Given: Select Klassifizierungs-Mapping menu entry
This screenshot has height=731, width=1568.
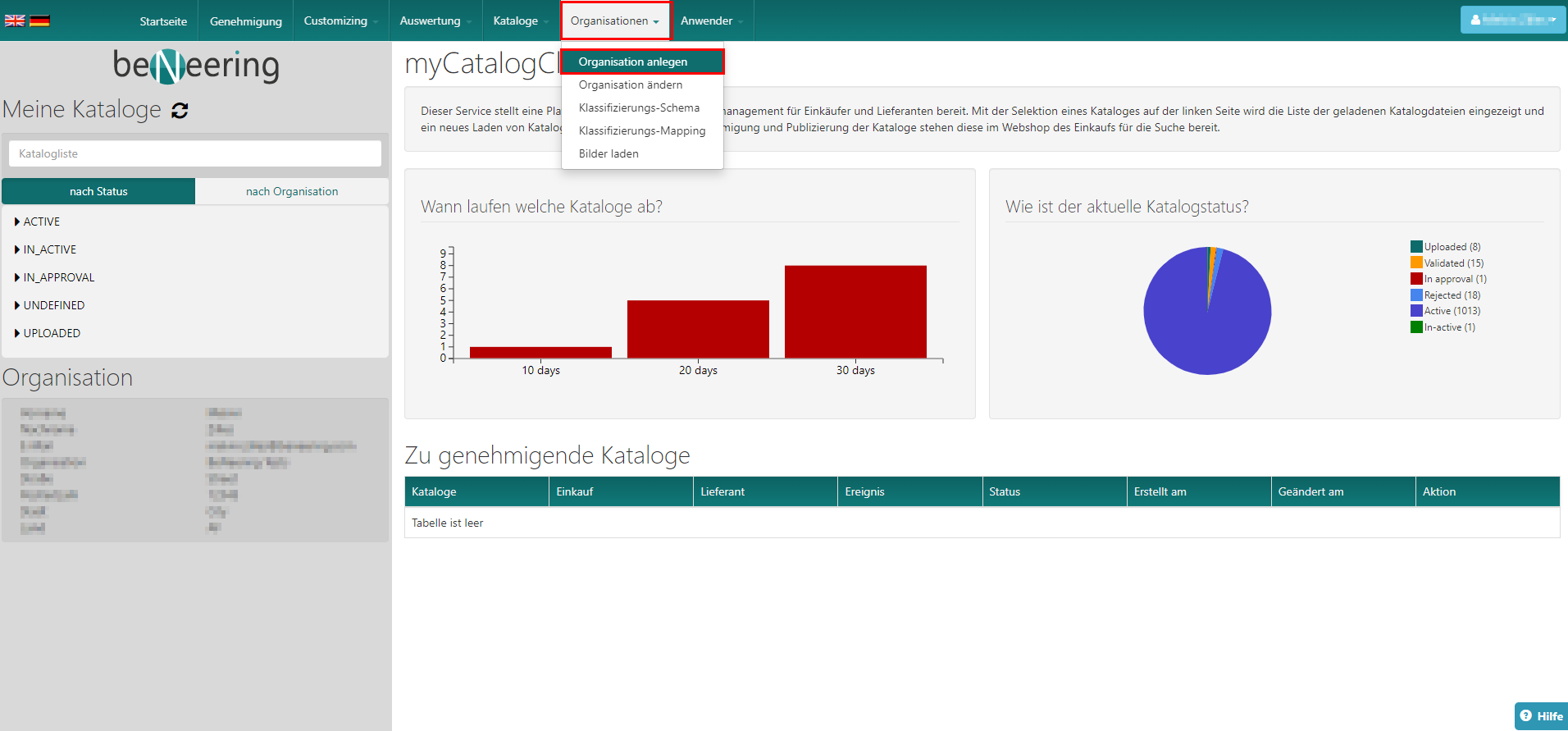Looking at the screenshot, I should (x=641, y=130).
